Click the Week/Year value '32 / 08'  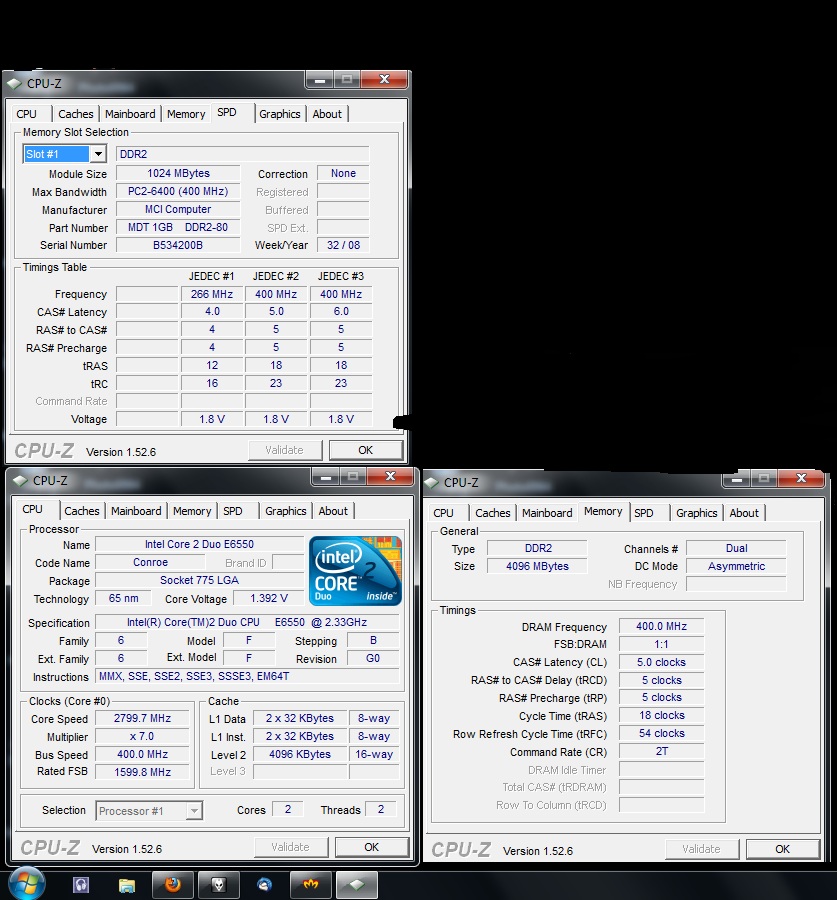(x=343, y=245)
